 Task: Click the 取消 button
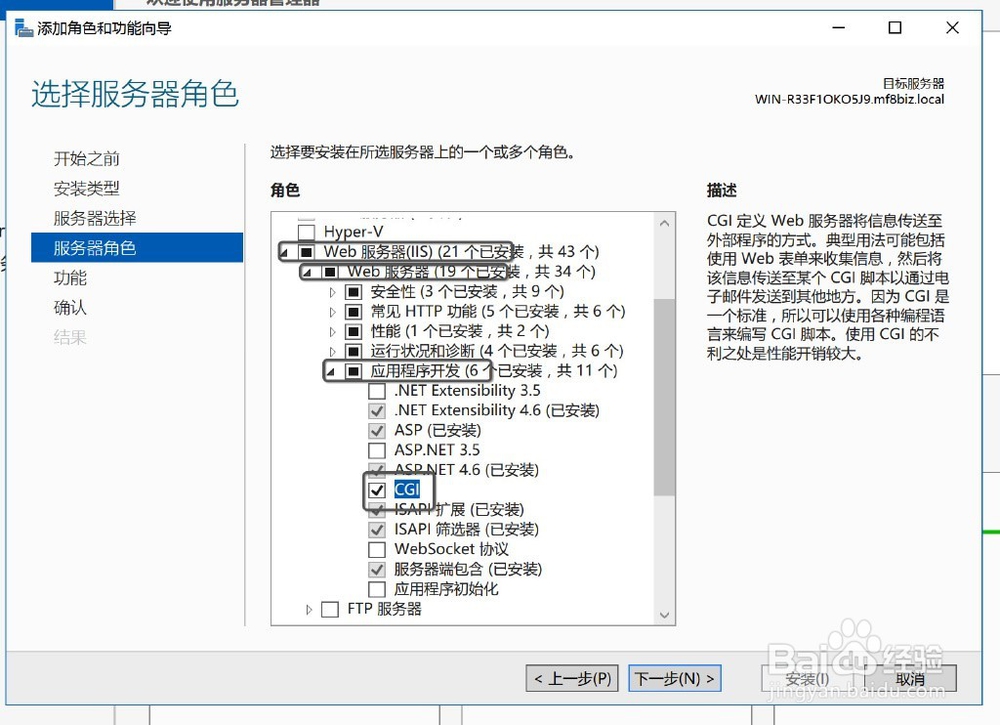coord(911,678)
